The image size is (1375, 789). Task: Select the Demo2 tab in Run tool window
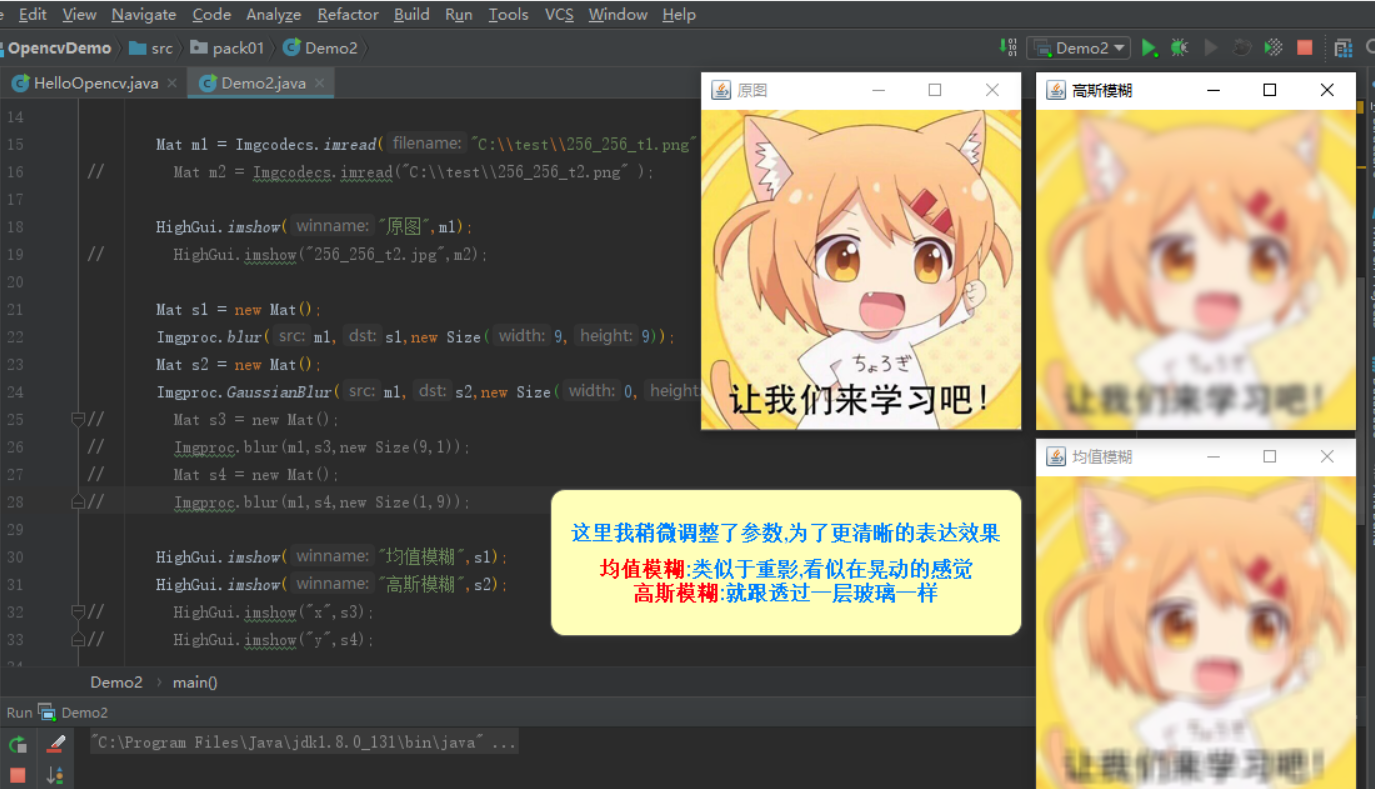[73, 712]
